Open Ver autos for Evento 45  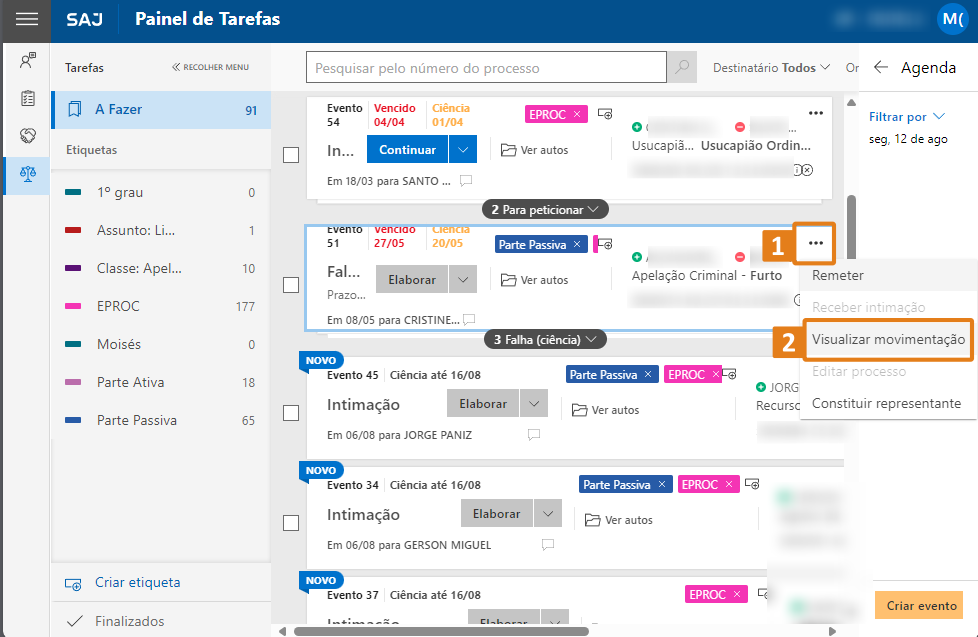click(x=606, y=409)
